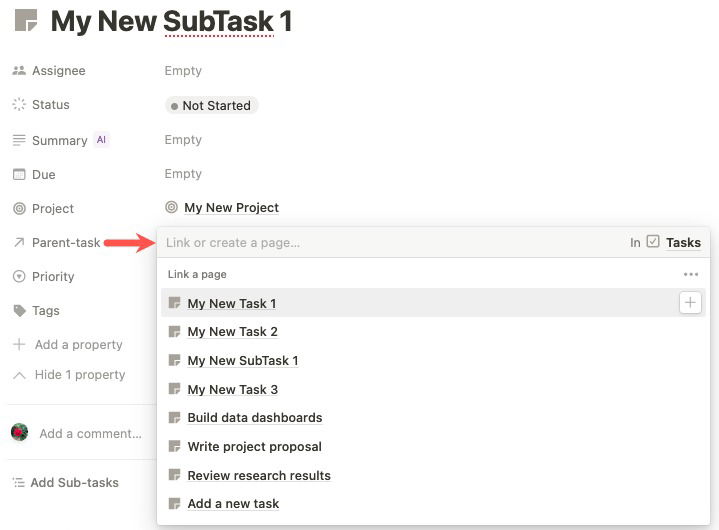Click the plus icon beside My New Task 1
719x530 pixels.
[690, 303]
